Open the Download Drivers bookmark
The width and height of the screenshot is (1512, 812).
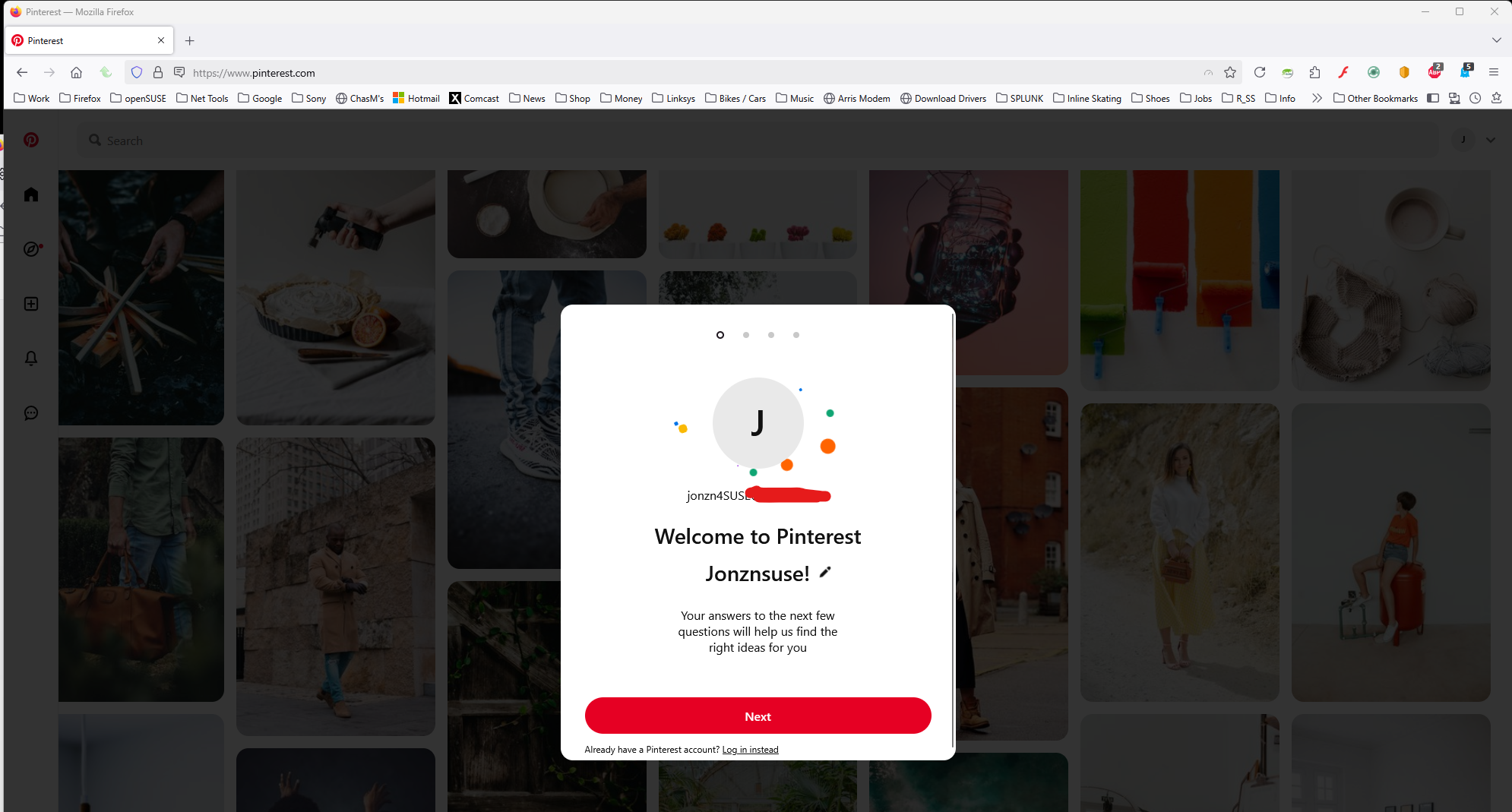click(x=944, y=99)
